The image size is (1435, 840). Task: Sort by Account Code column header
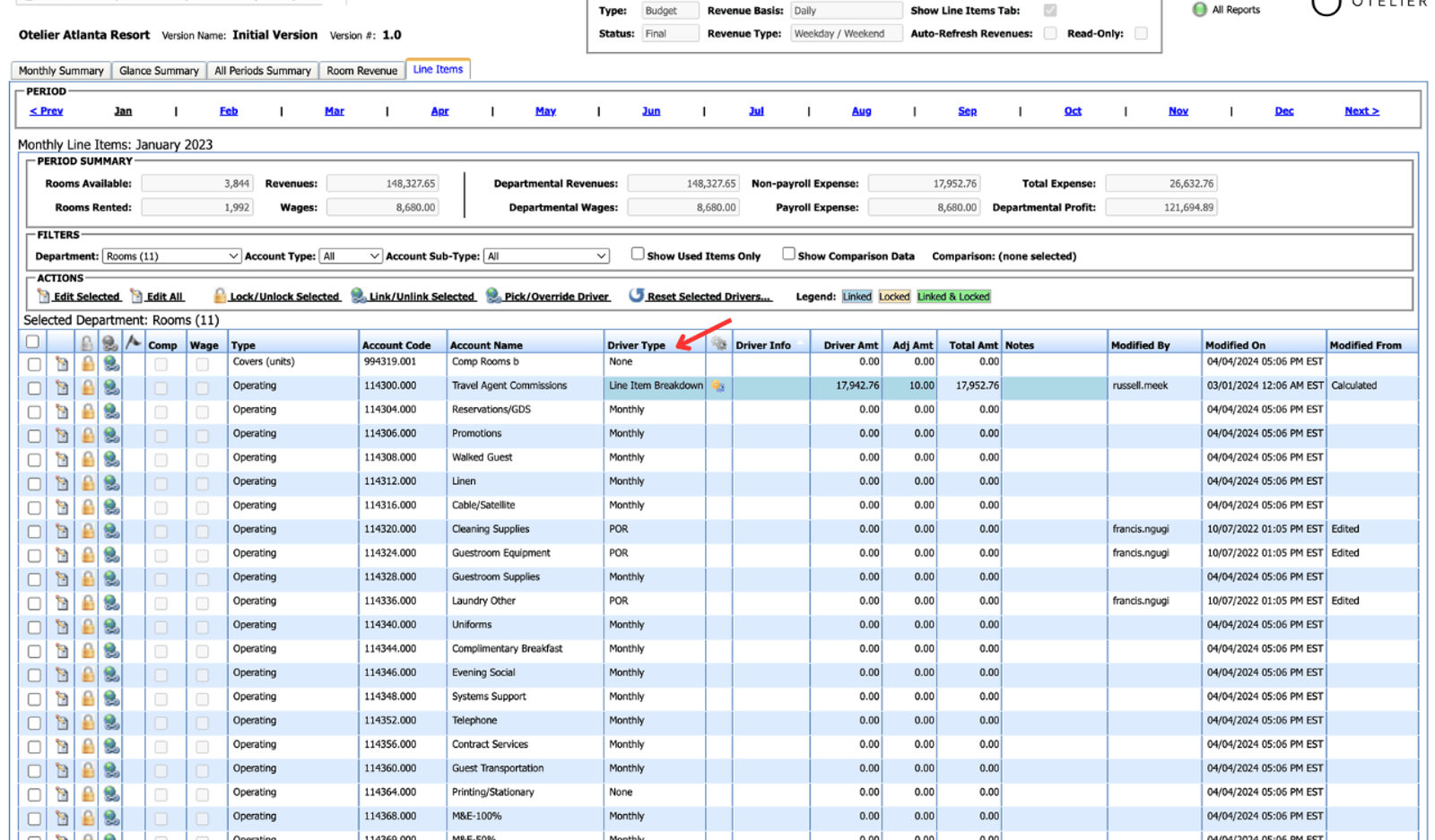pos(396,345)
